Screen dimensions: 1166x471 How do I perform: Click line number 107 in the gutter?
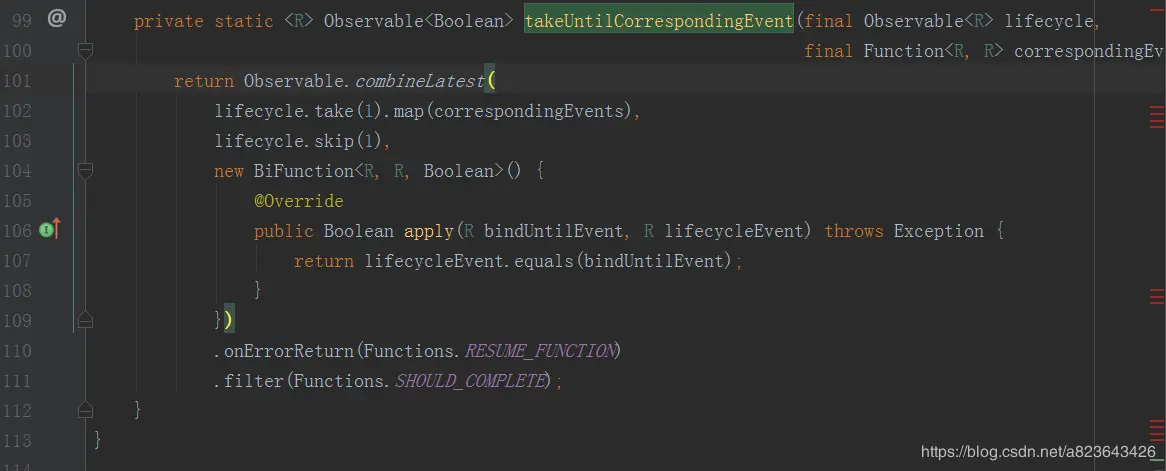coord(17,260)
